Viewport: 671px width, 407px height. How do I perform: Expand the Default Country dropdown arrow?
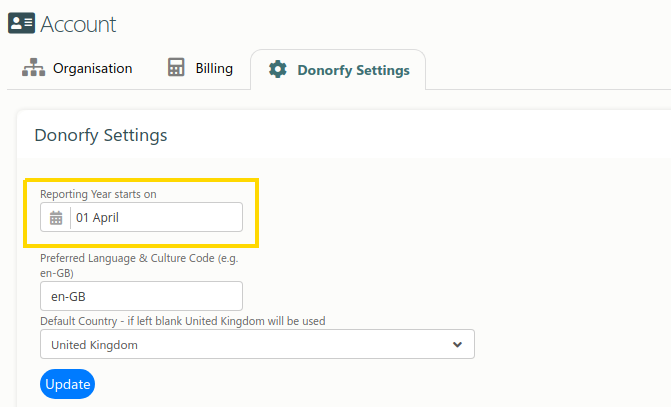click(457, 345)
